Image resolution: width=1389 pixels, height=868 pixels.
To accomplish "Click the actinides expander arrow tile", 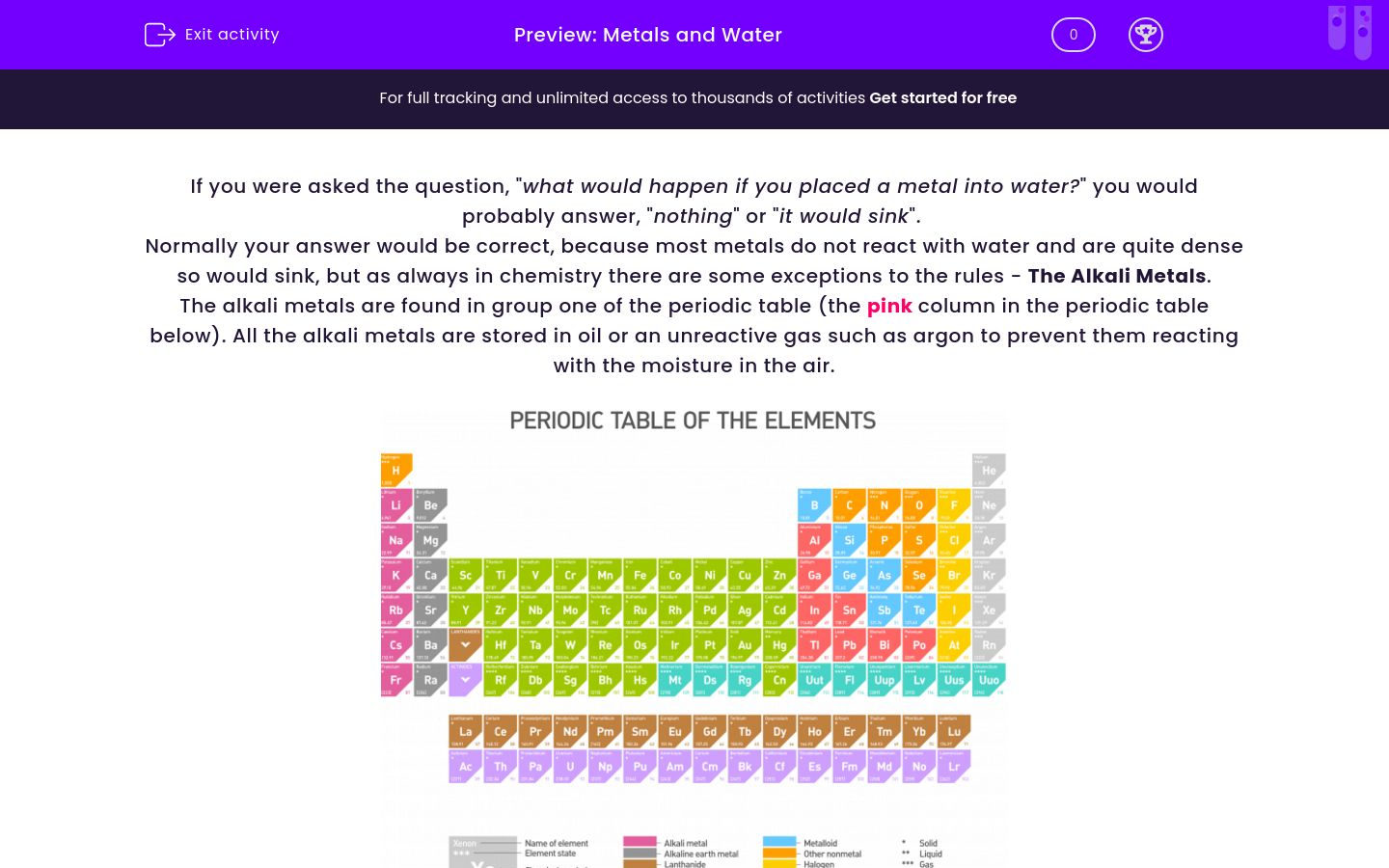I will click(466, 679).
